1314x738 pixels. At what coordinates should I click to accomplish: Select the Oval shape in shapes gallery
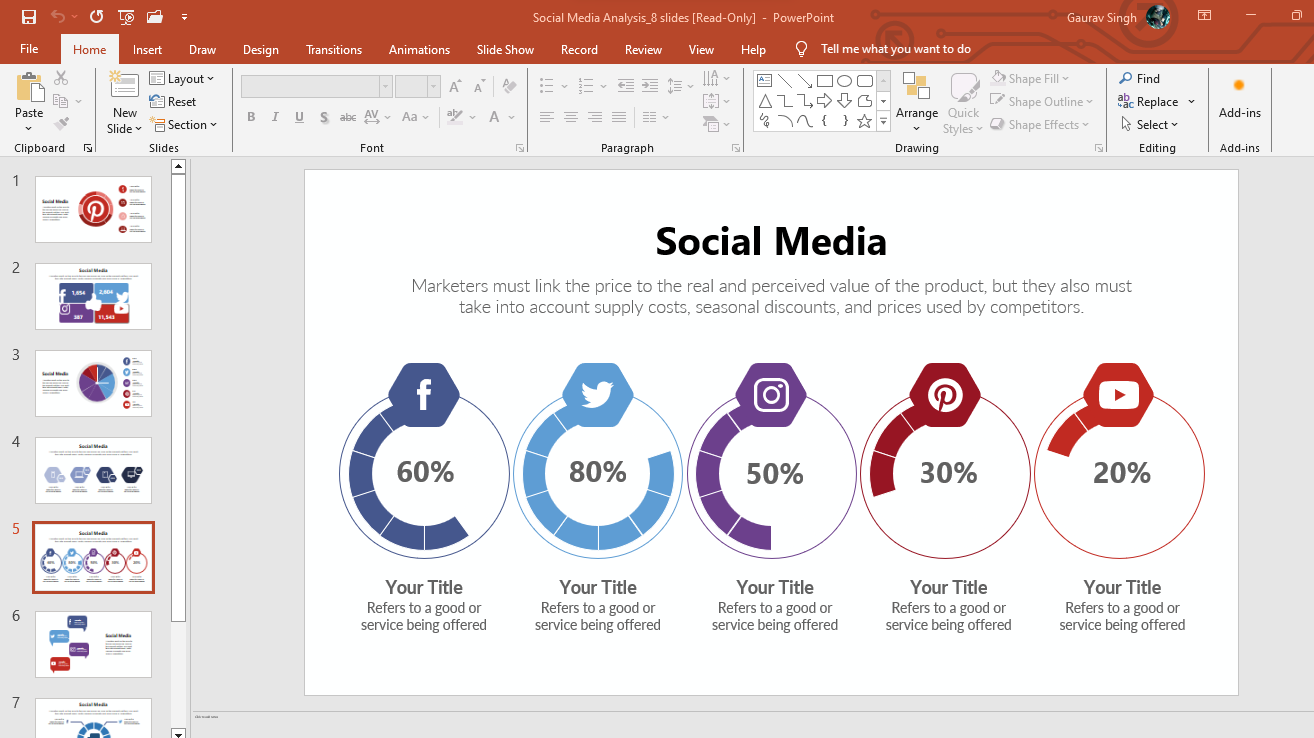[x=845, y=81]
